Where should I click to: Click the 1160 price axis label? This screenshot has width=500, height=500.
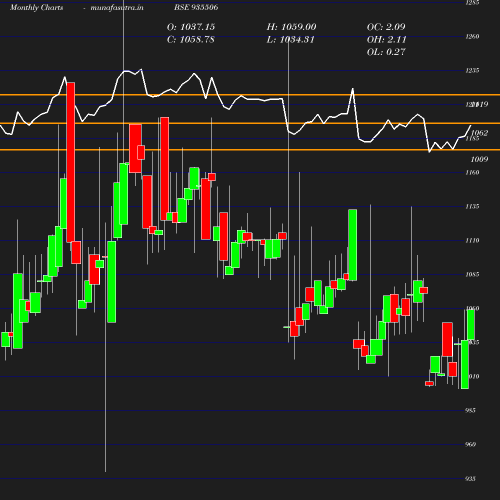coord(472,172)
